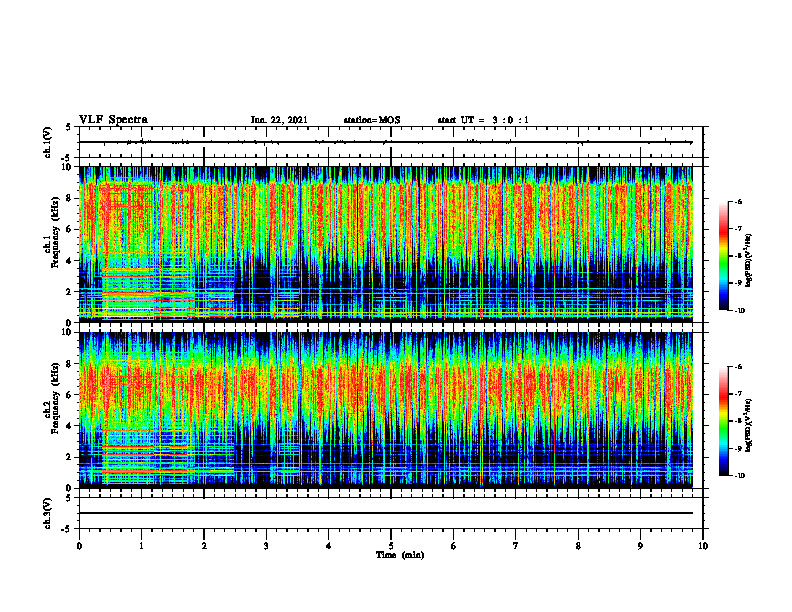The width and height of the screenshot is (792, 612).
Task: Click the ch.2 spectrogram color bar
Action: pos(723,421)
